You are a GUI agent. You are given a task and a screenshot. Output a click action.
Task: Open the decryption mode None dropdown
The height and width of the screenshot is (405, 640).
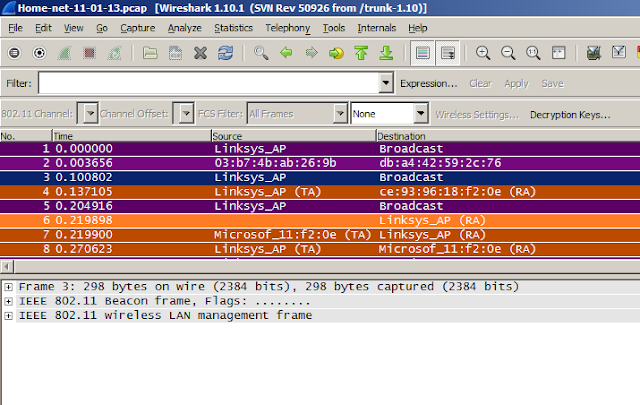coord(389,113)
